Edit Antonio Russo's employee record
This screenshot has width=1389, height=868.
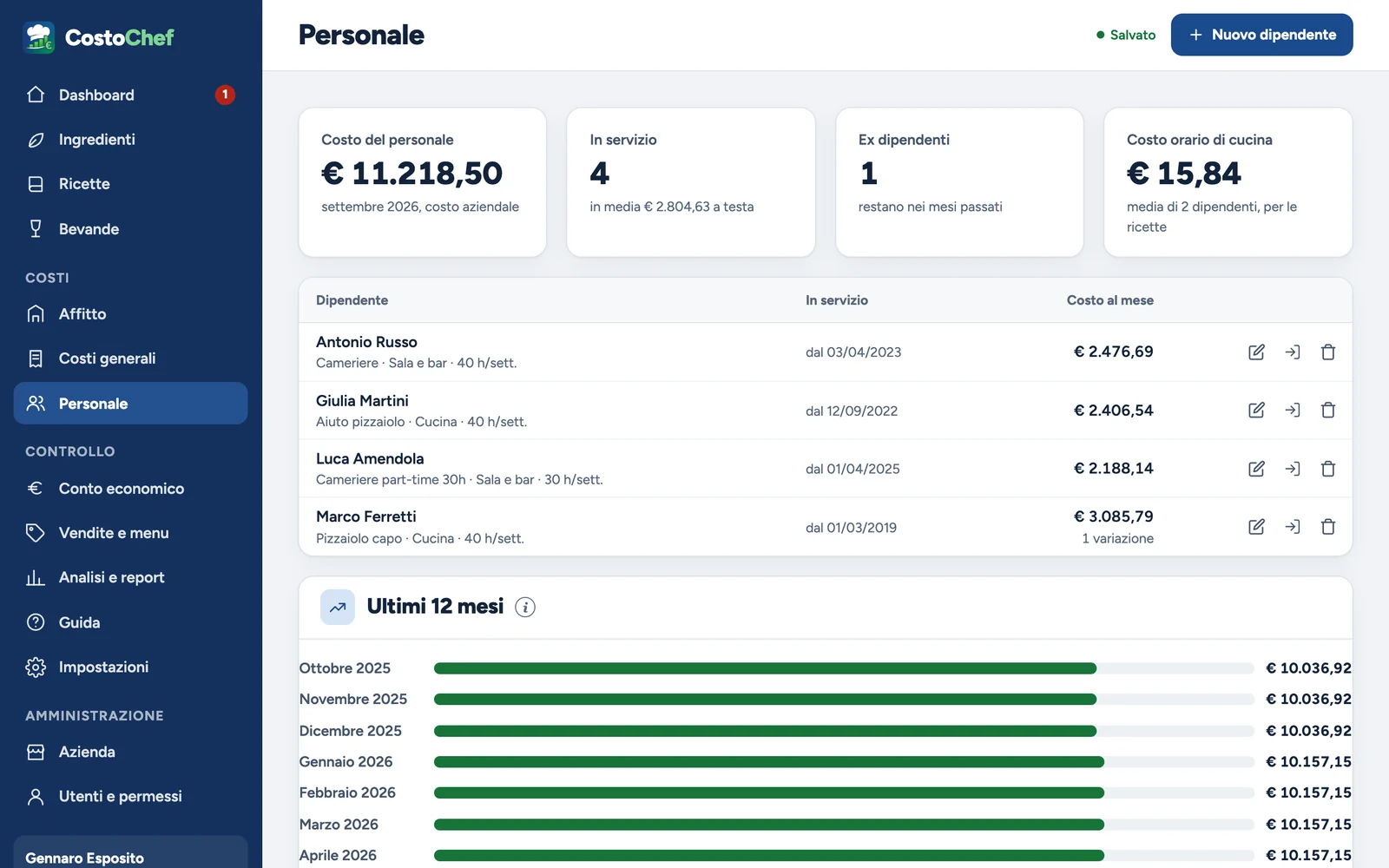[1256, 352]
